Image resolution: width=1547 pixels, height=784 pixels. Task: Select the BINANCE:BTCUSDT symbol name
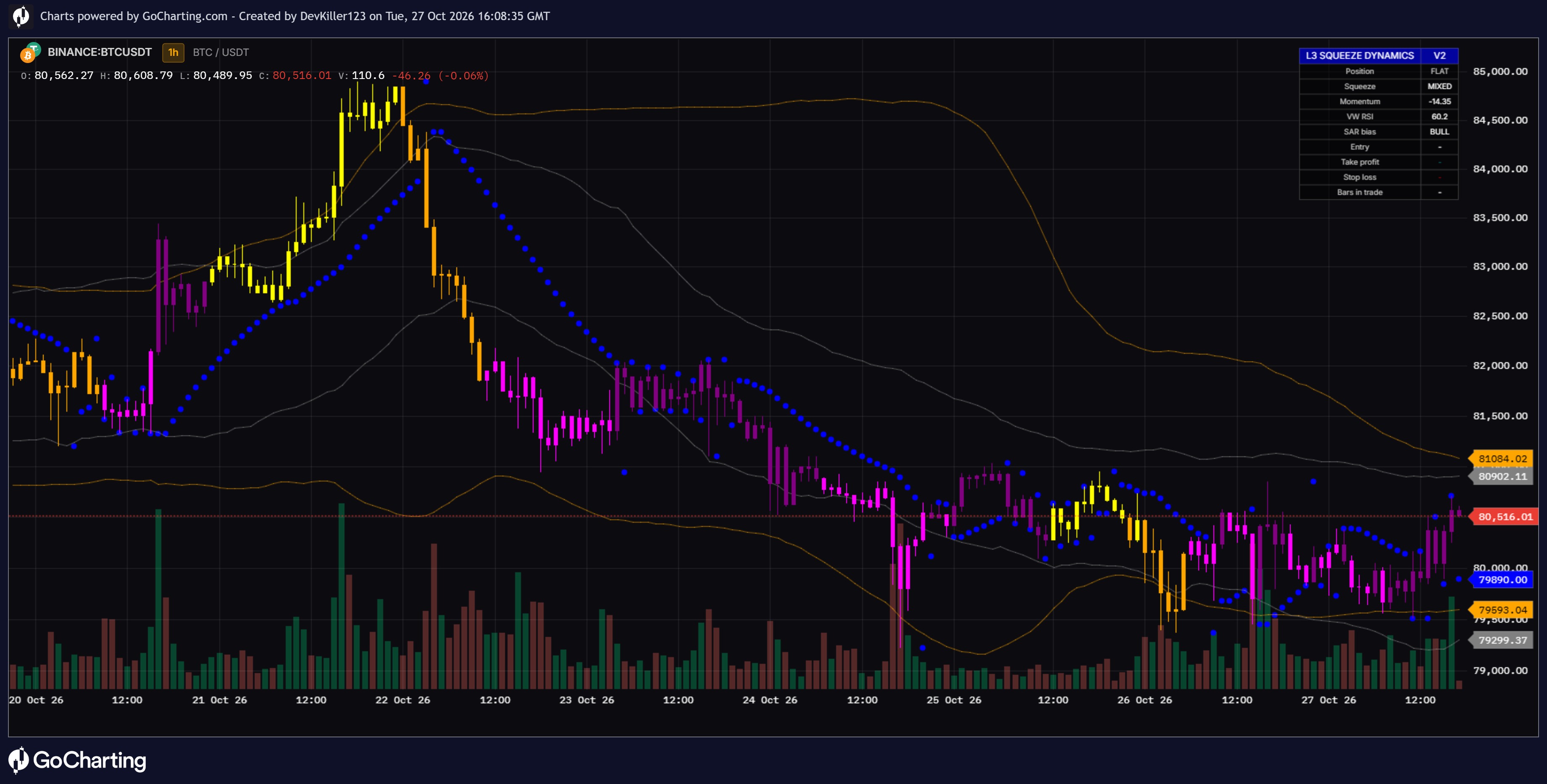pos(100,52)
